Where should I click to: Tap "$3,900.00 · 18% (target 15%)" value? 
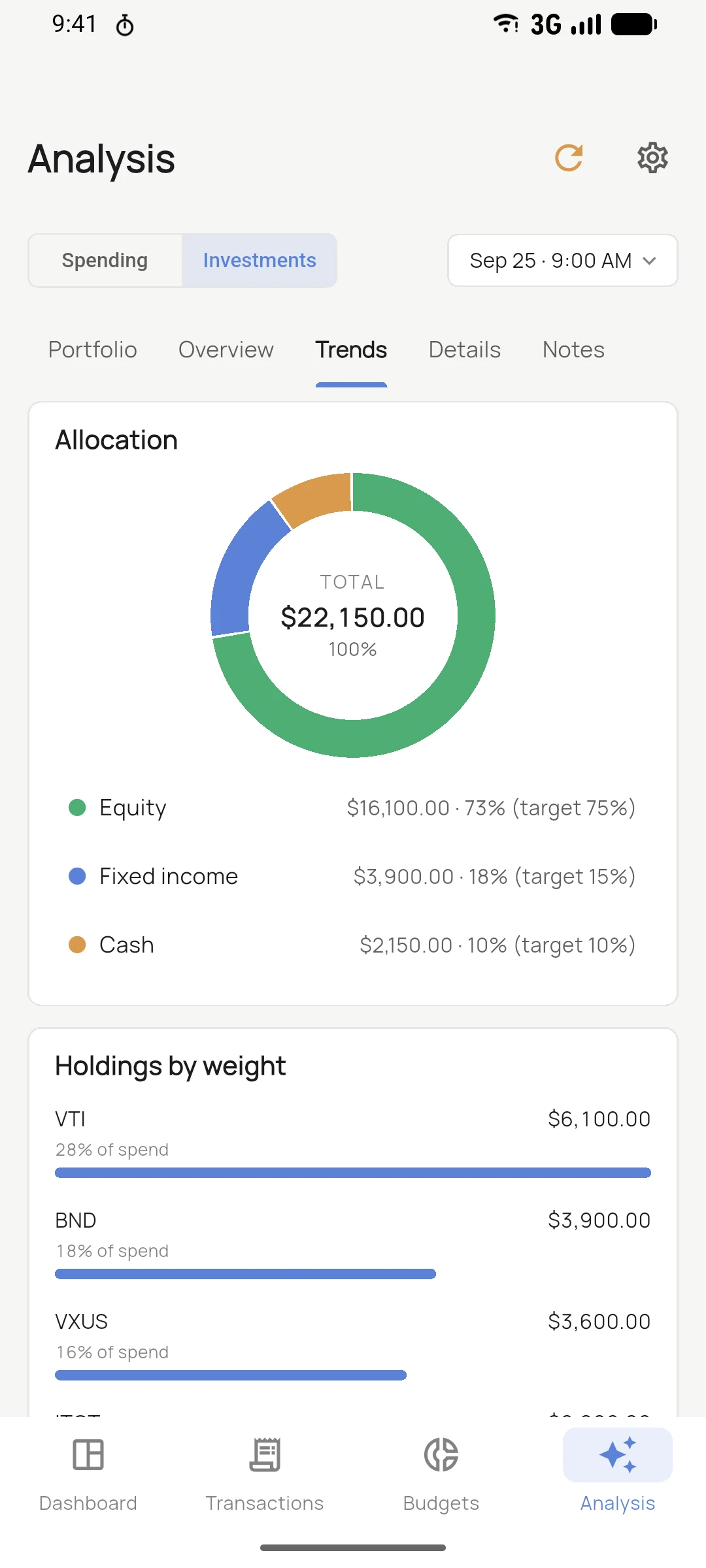click(494, 877)
